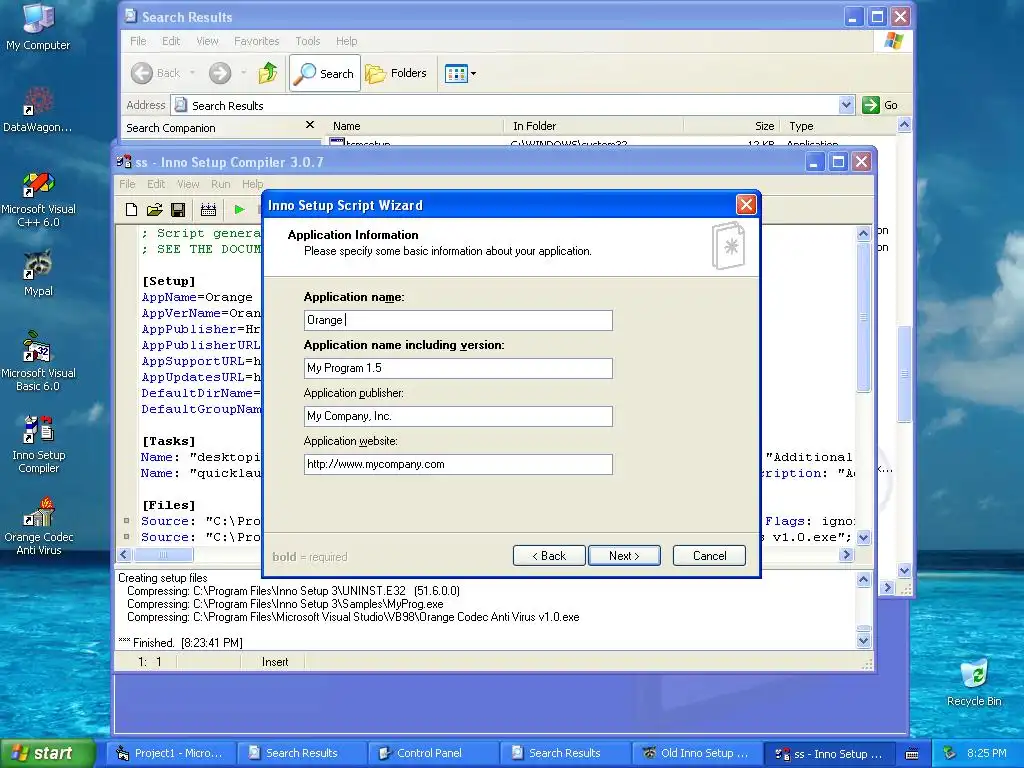Click the Type column header
The width and height of the screenshot is (1024, 768).
coord(839,126)
